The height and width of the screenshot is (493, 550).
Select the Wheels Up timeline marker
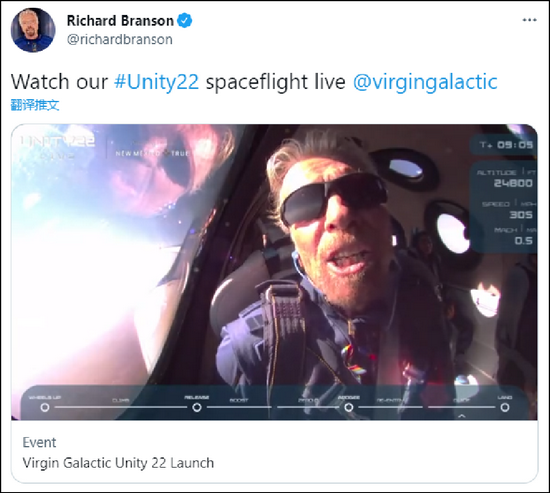point(45,407)
